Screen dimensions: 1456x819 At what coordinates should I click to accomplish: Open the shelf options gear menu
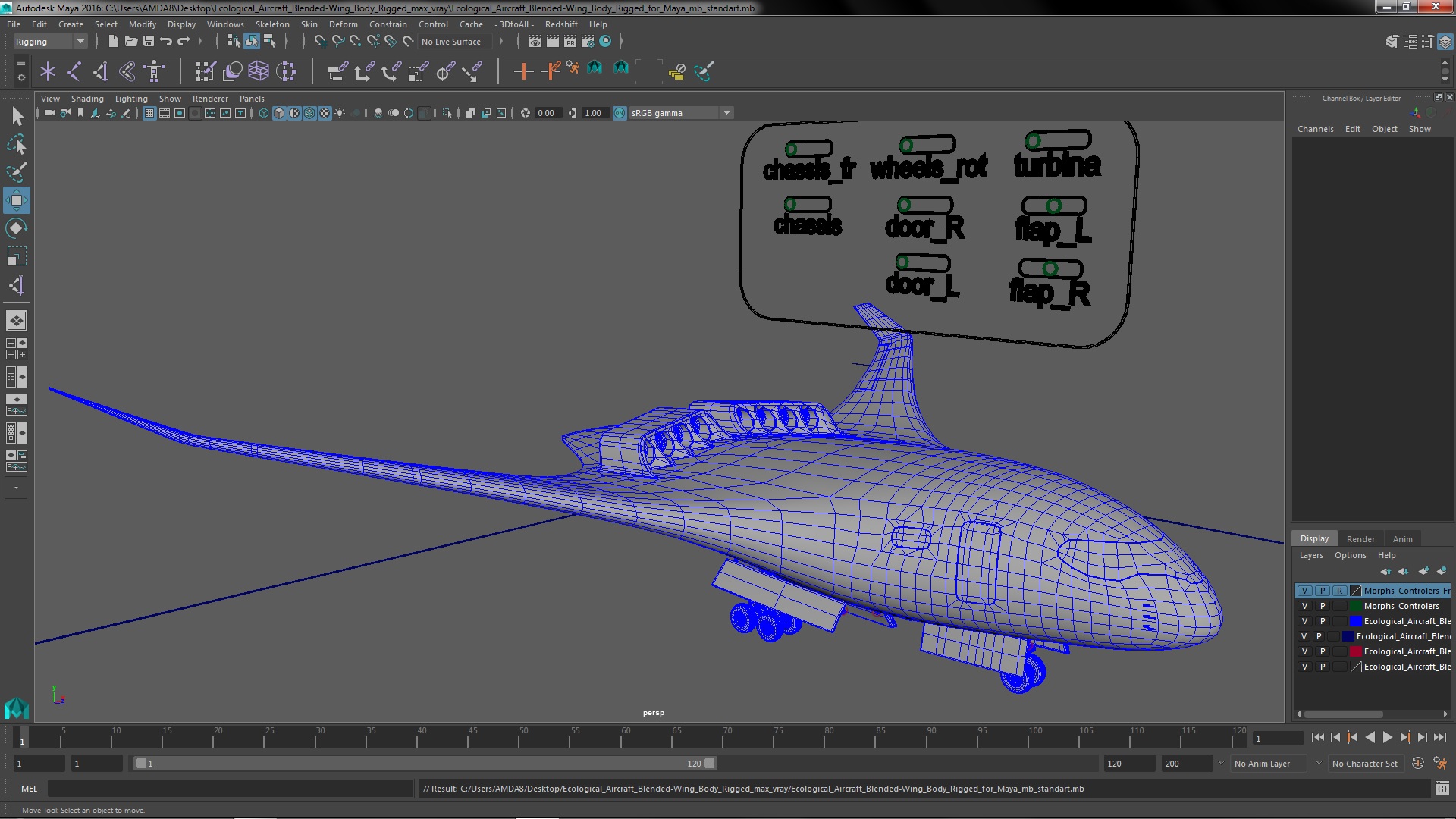[20, 77]
